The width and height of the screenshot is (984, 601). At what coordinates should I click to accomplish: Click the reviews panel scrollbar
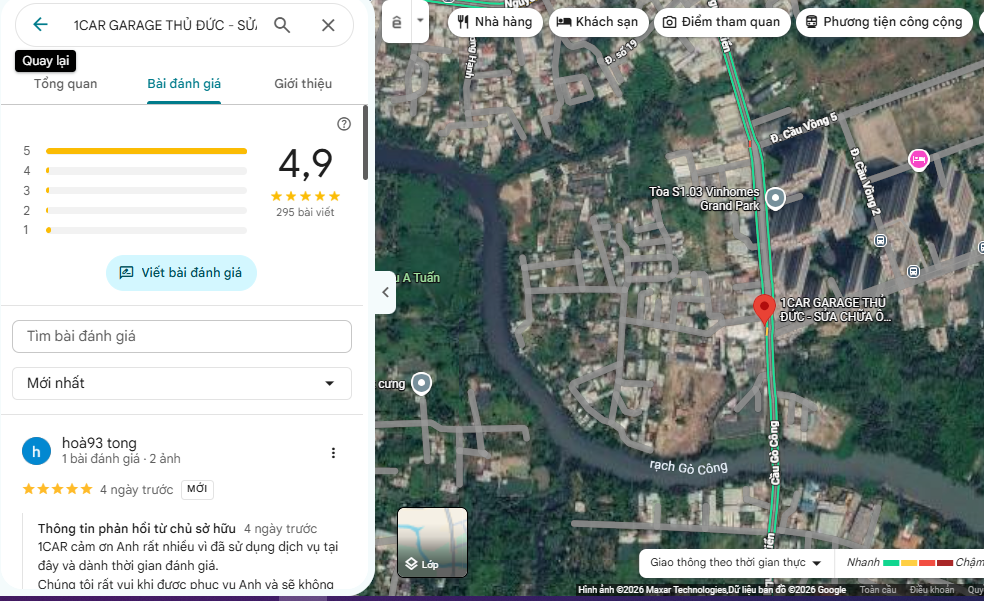(x=365, y=142)
